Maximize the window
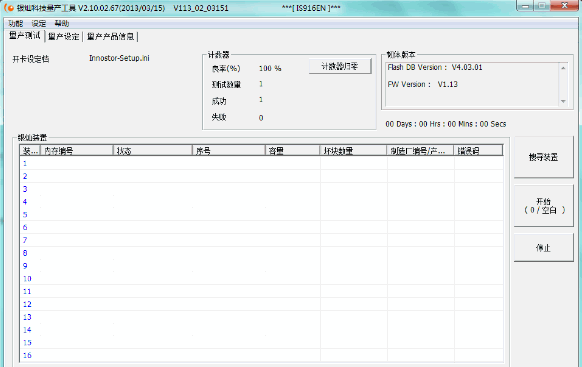This screenshot has width=582, height=367. (x=542, y=6)
